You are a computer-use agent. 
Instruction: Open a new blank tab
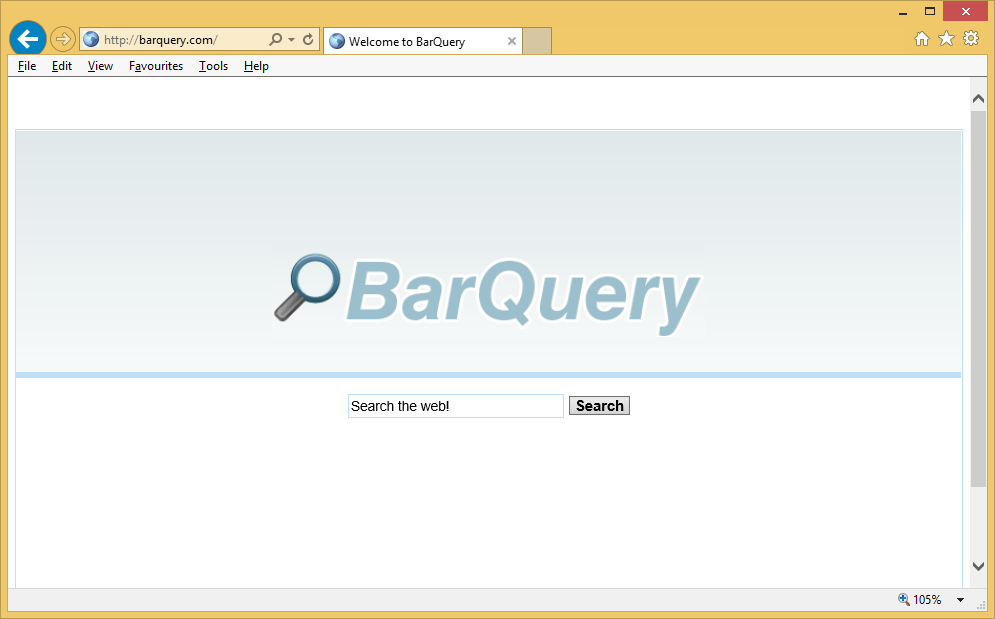pyautogui.click(x=537, y=41)
